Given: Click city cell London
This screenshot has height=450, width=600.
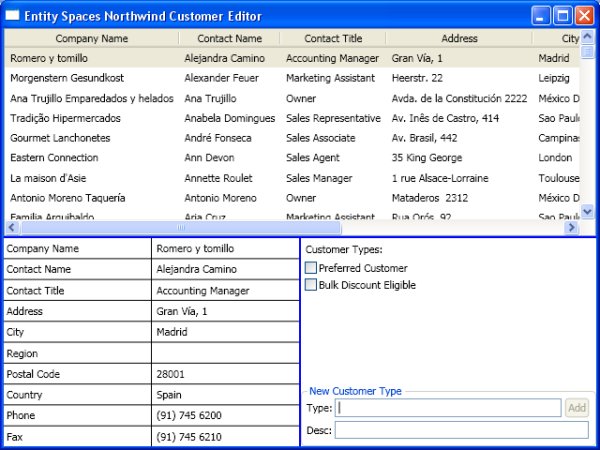Looking at the screenshot, I should pyautogui.click(x=555, y=158).
